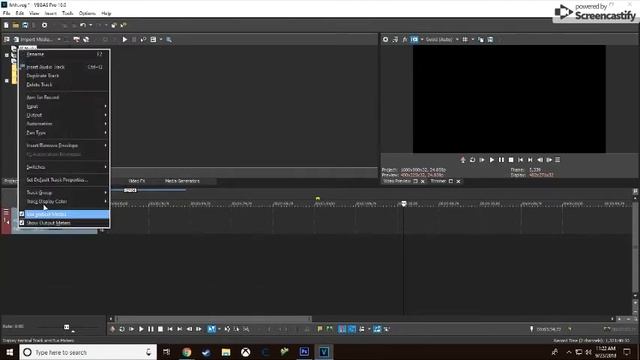This screenshot has height=360, width=640.
Task: Adjust the Rate slider at bottom left
Action: [x=67, y=327]
